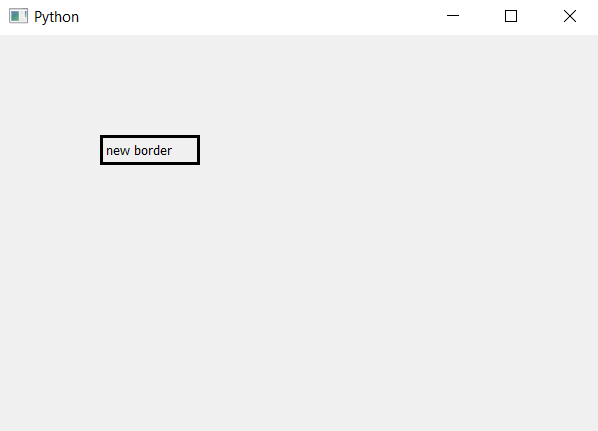Click the empty gray area right of the label
This screenshot has height=431, width=598.
pyautogui.click(x=381, y=150)
